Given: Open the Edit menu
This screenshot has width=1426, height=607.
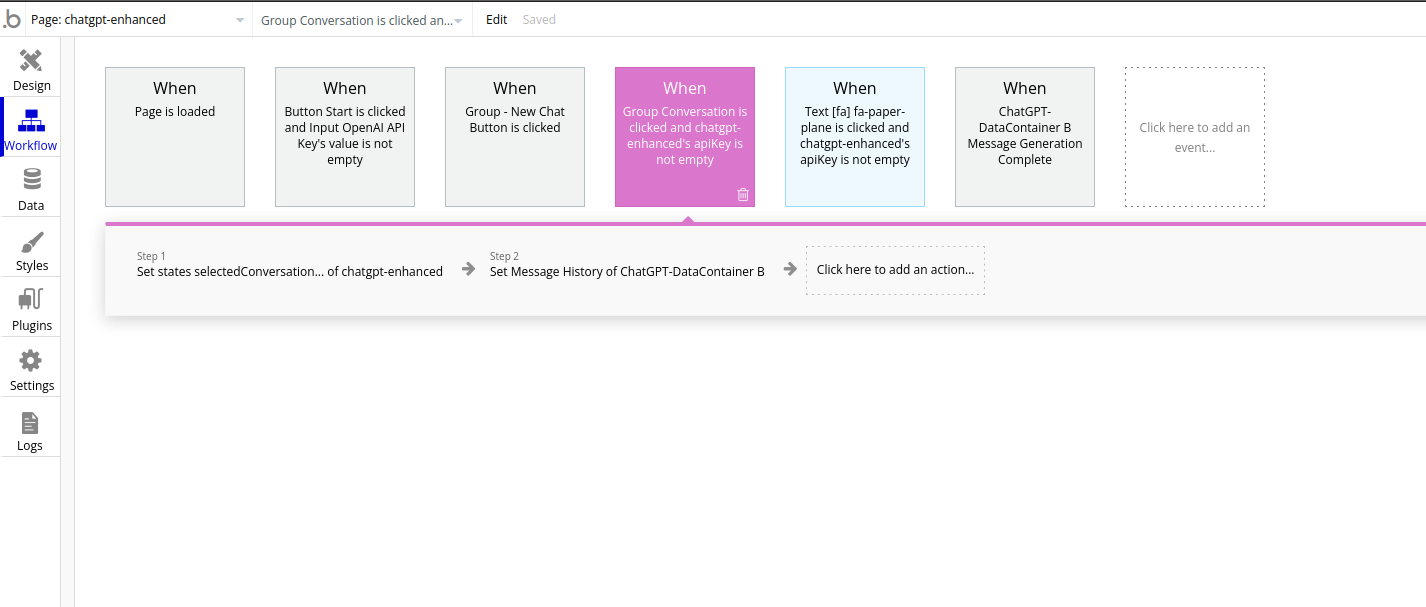Looking at the screenshot, I should (x=496, y=18).
